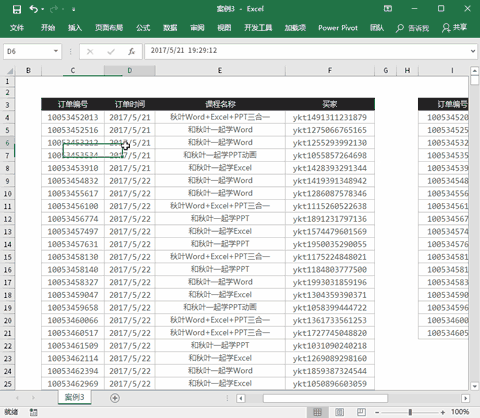Click the formula bar showing 2017/5/21 19:29:12
Screen dimensions: 480x418
tap(306, 51)
